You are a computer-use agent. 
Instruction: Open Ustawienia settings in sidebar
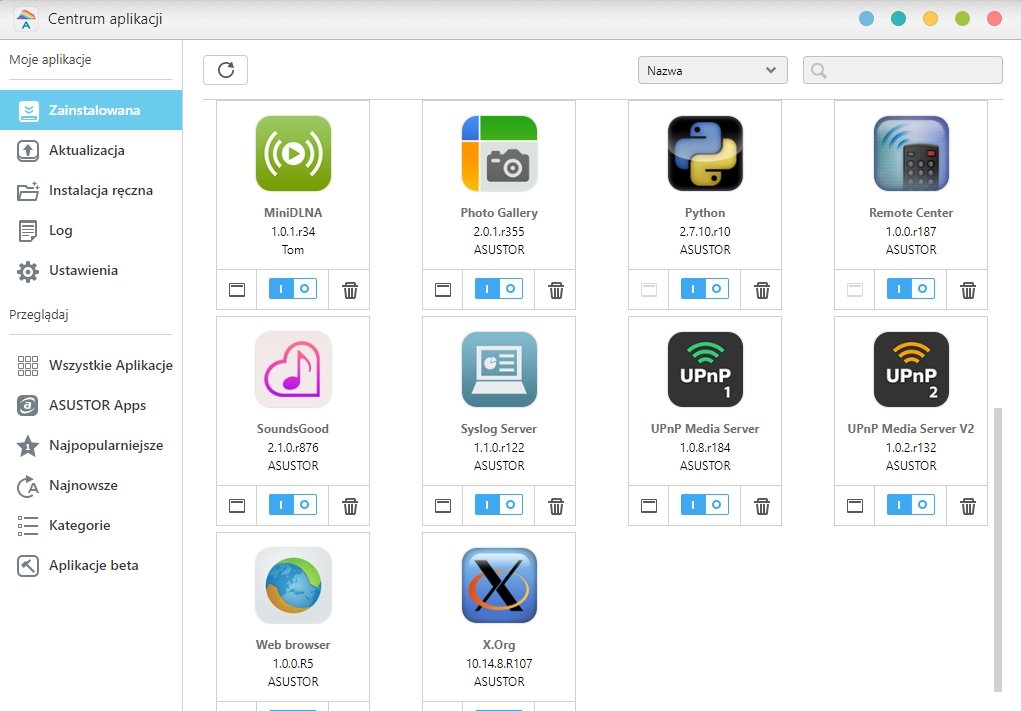pyautogui.click(x=91, y=271)
